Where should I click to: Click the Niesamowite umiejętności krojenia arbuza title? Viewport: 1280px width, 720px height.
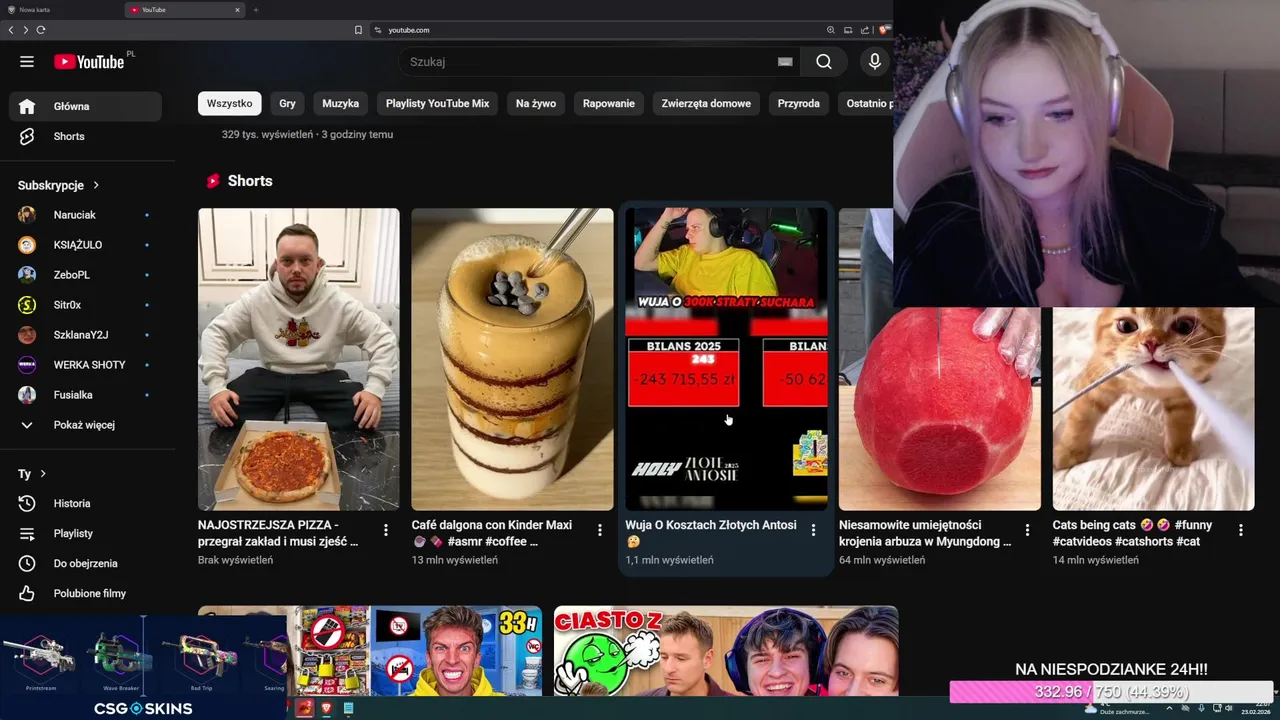[925, 533]
